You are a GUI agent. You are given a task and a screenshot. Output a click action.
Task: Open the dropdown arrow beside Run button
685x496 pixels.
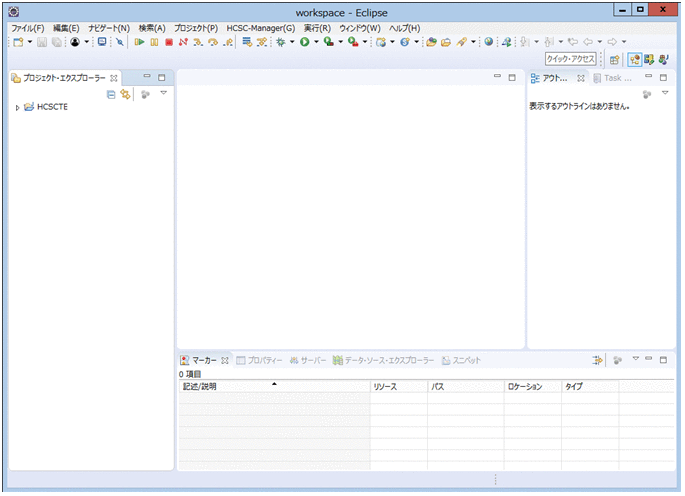[x=316, y=42]
